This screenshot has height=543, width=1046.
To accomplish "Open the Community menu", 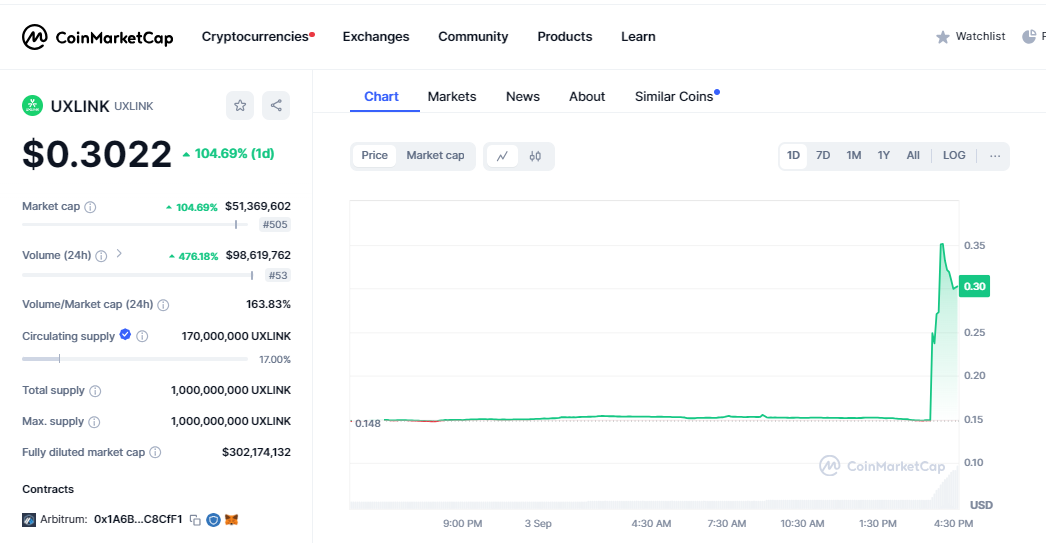I will [x=473, y=37].
